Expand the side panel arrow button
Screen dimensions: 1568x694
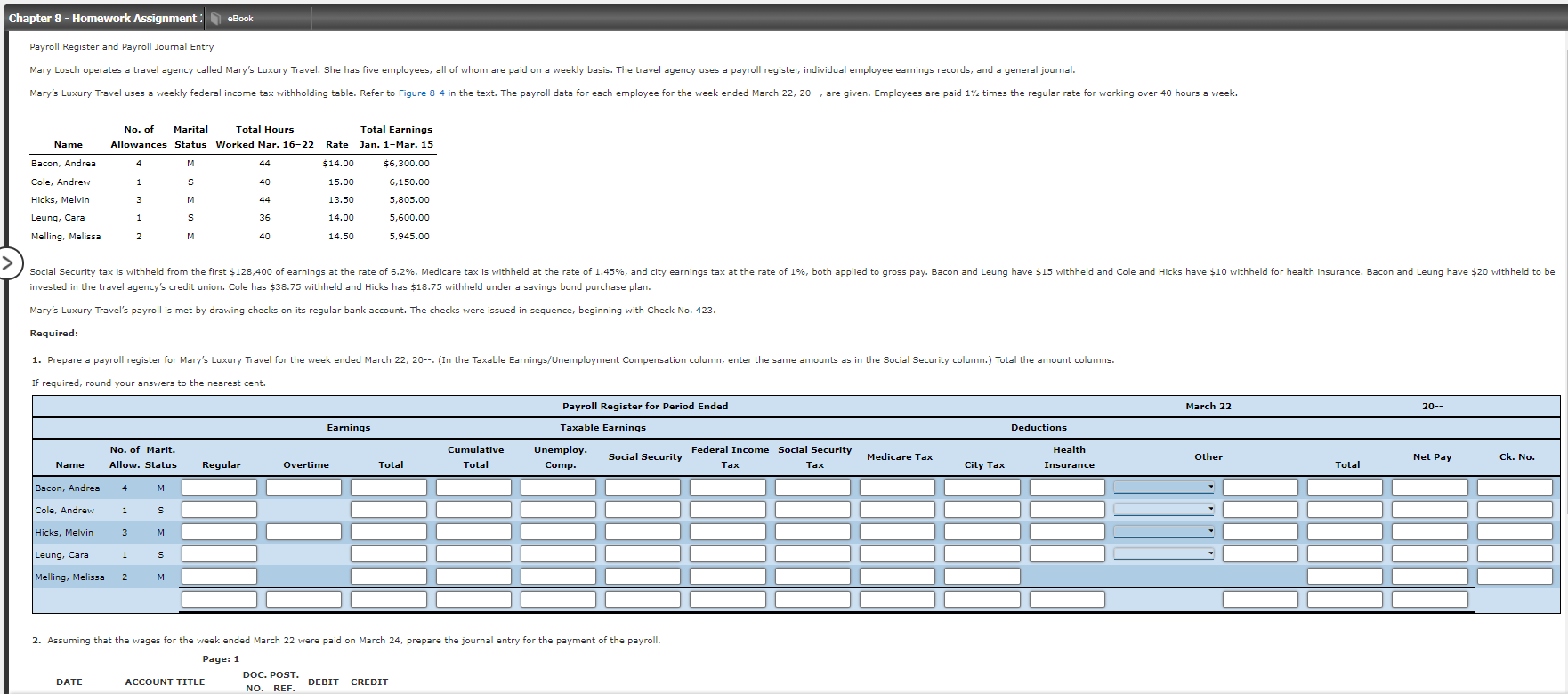pos(9,263)
